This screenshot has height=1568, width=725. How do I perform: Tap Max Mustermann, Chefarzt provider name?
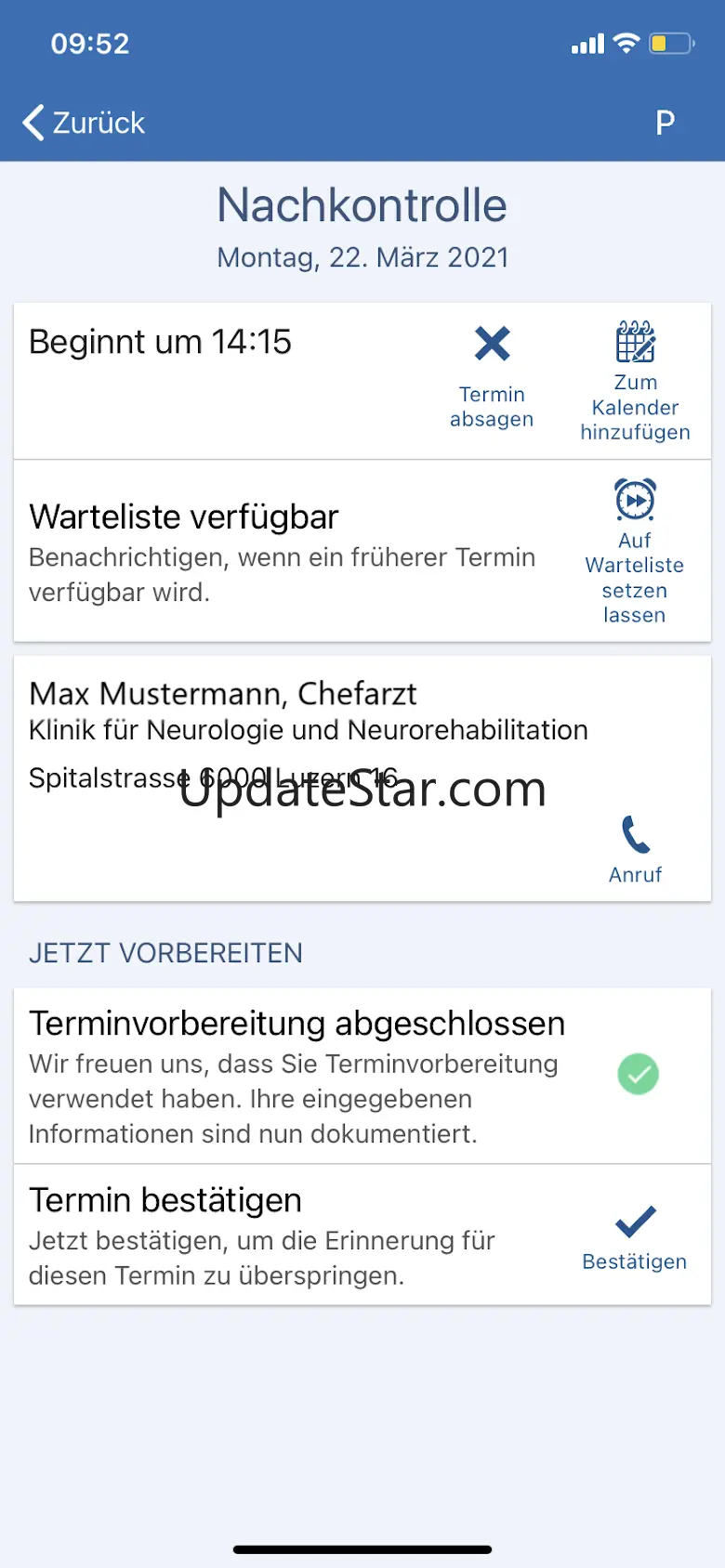coord(223,693)
